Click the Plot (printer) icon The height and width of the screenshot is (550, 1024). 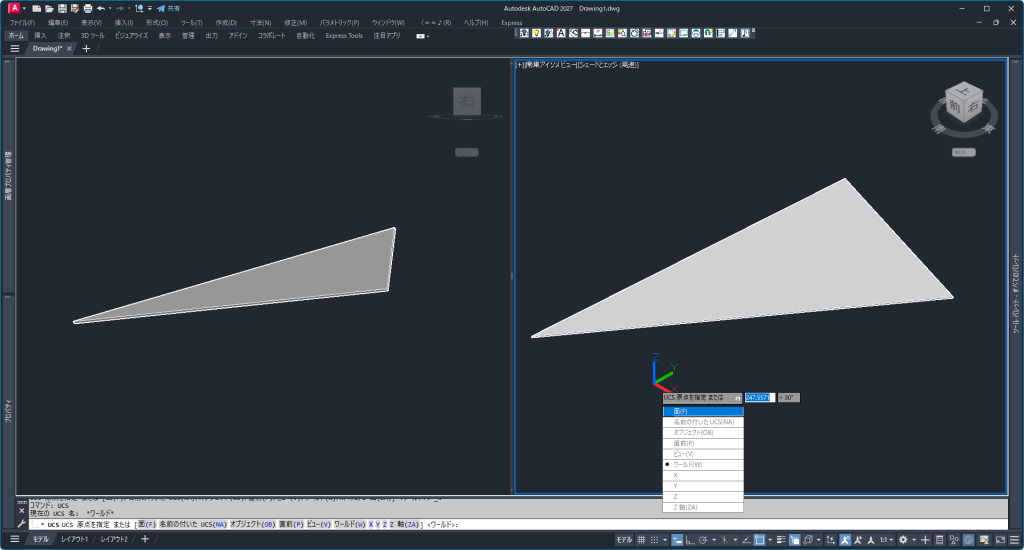click(88, 8)
